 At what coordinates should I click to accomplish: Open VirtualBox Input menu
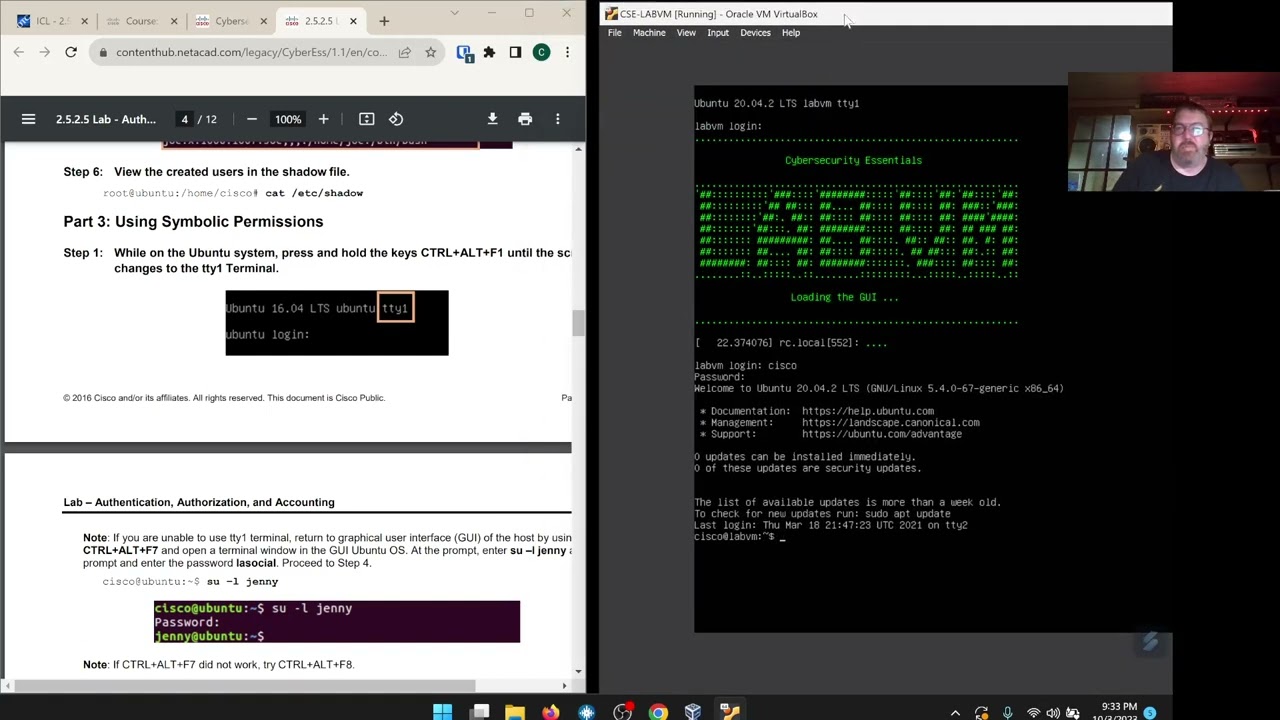718,33
